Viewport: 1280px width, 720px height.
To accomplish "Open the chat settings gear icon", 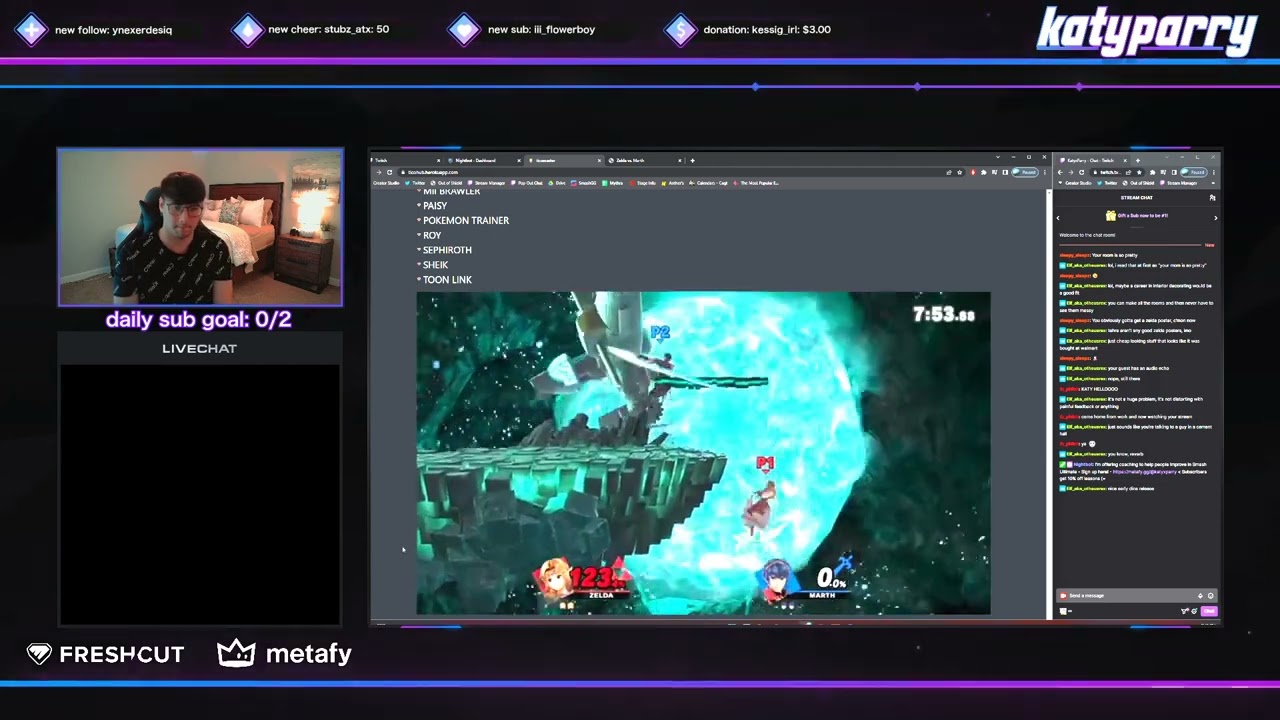I will pyautogui.click(x=1194, y=611).
